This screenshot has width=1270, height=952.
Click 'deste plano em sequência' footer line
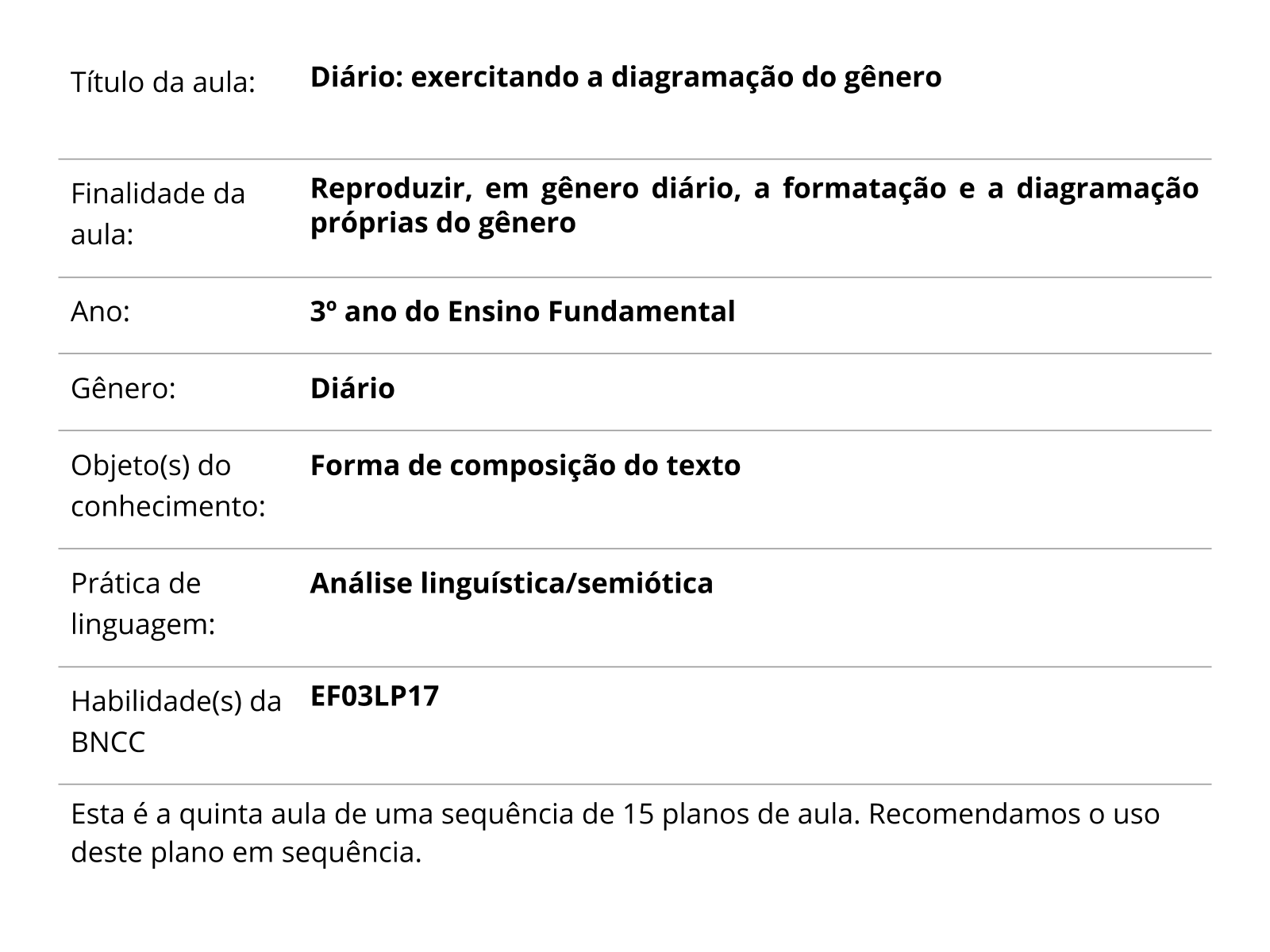pos(245,853)
